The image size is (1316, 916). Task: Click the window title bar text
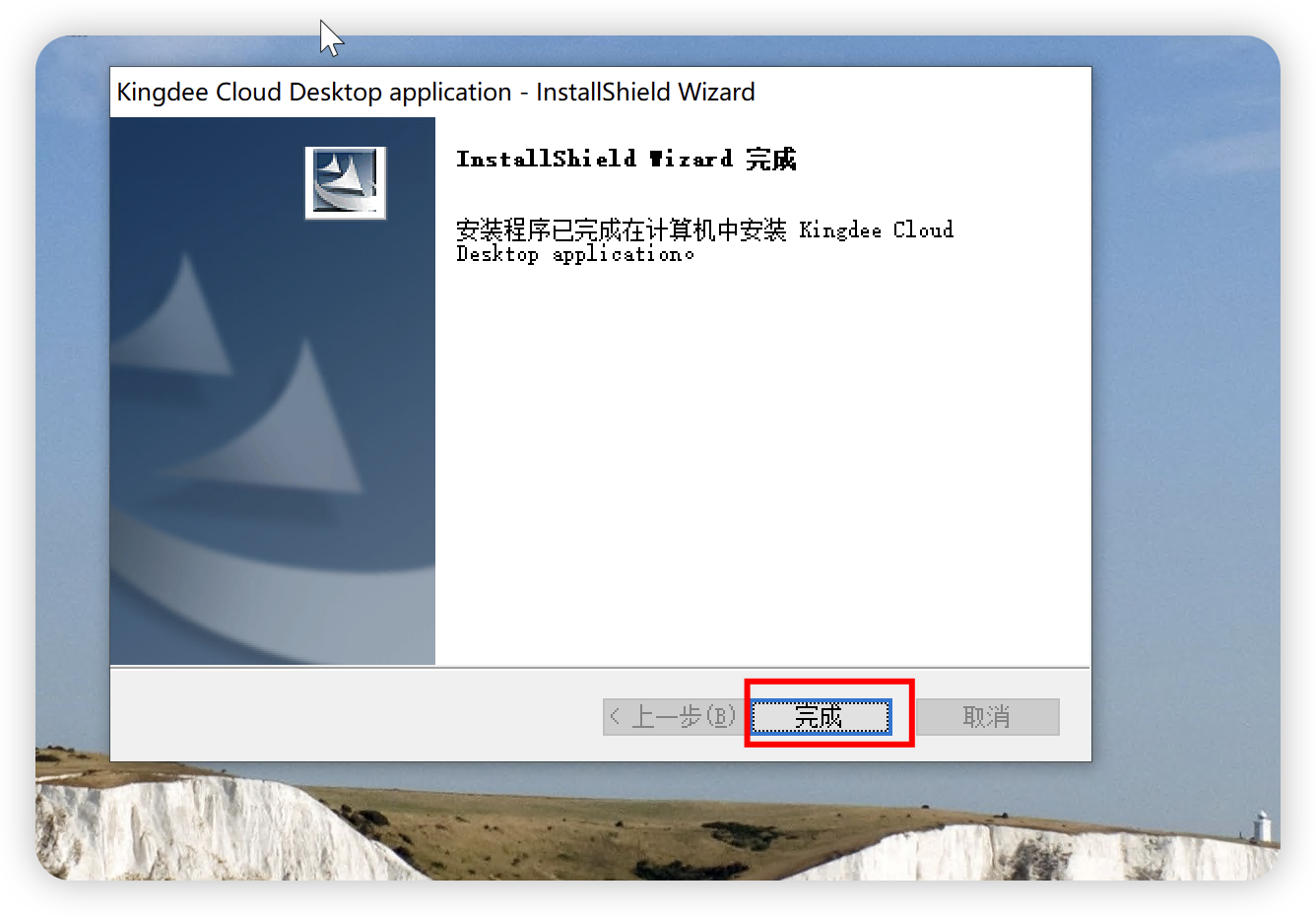click(x=435, y=92)
